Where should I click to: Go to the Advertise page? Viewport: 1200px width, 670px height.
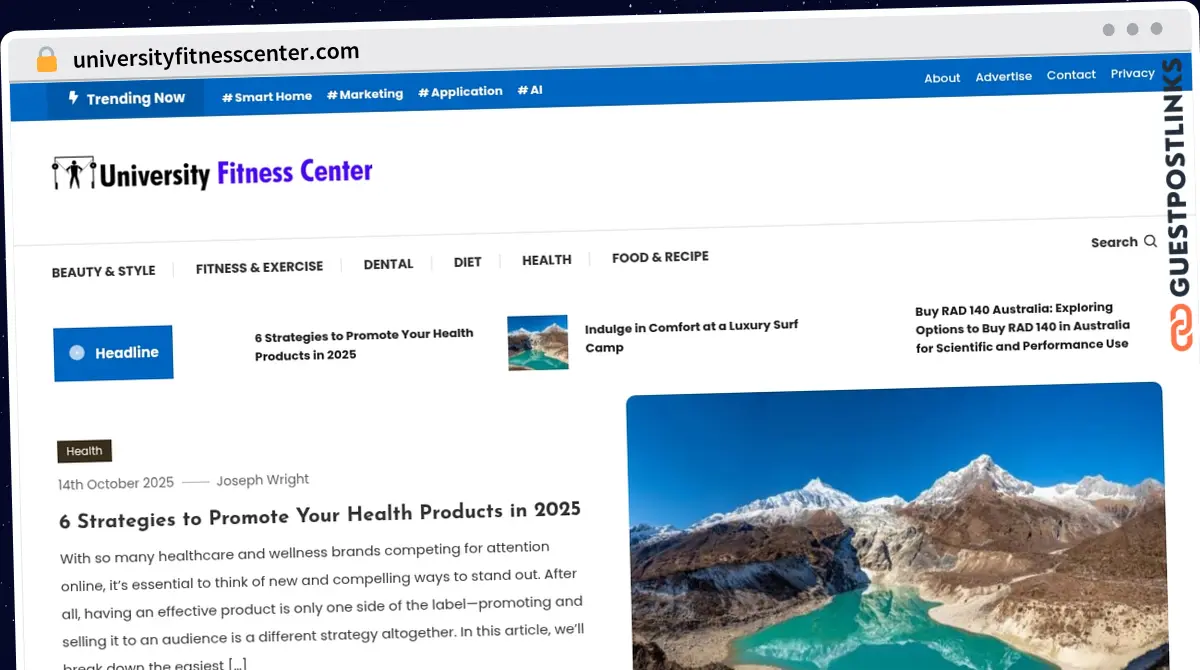1004,76
